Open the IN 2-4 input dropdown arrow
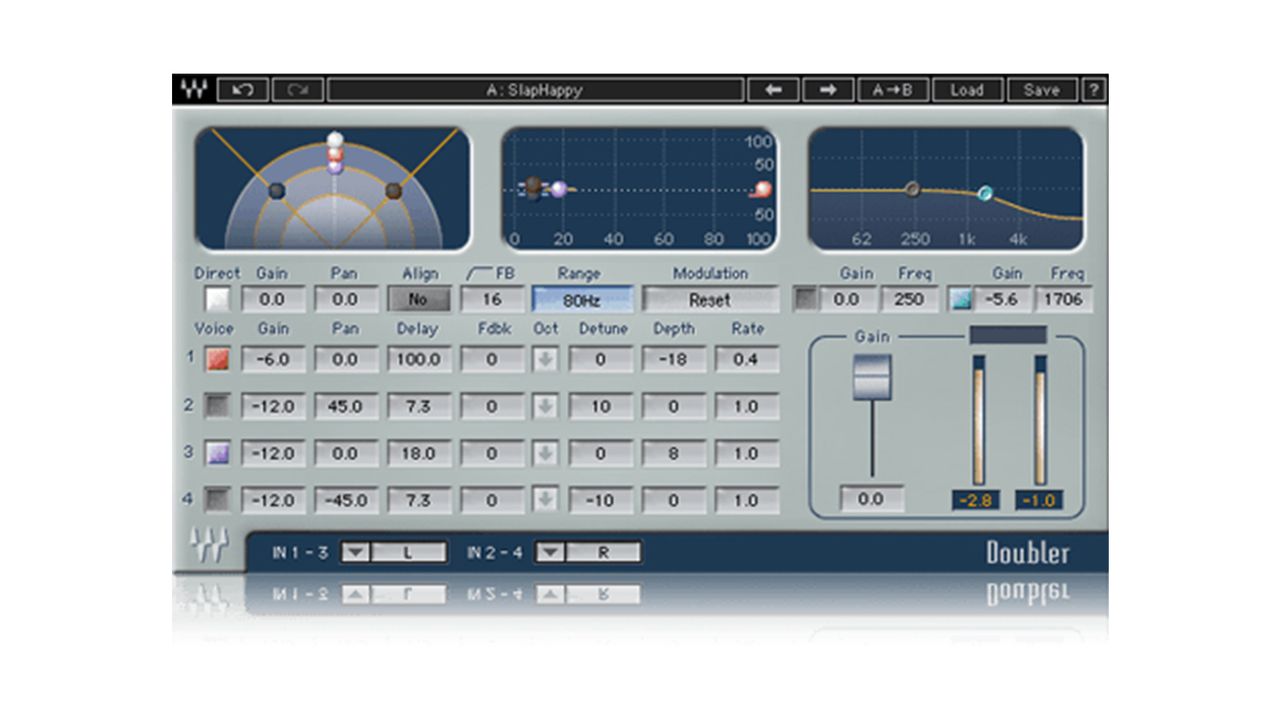Viewport: 1280px width, 720px height. 550,552
